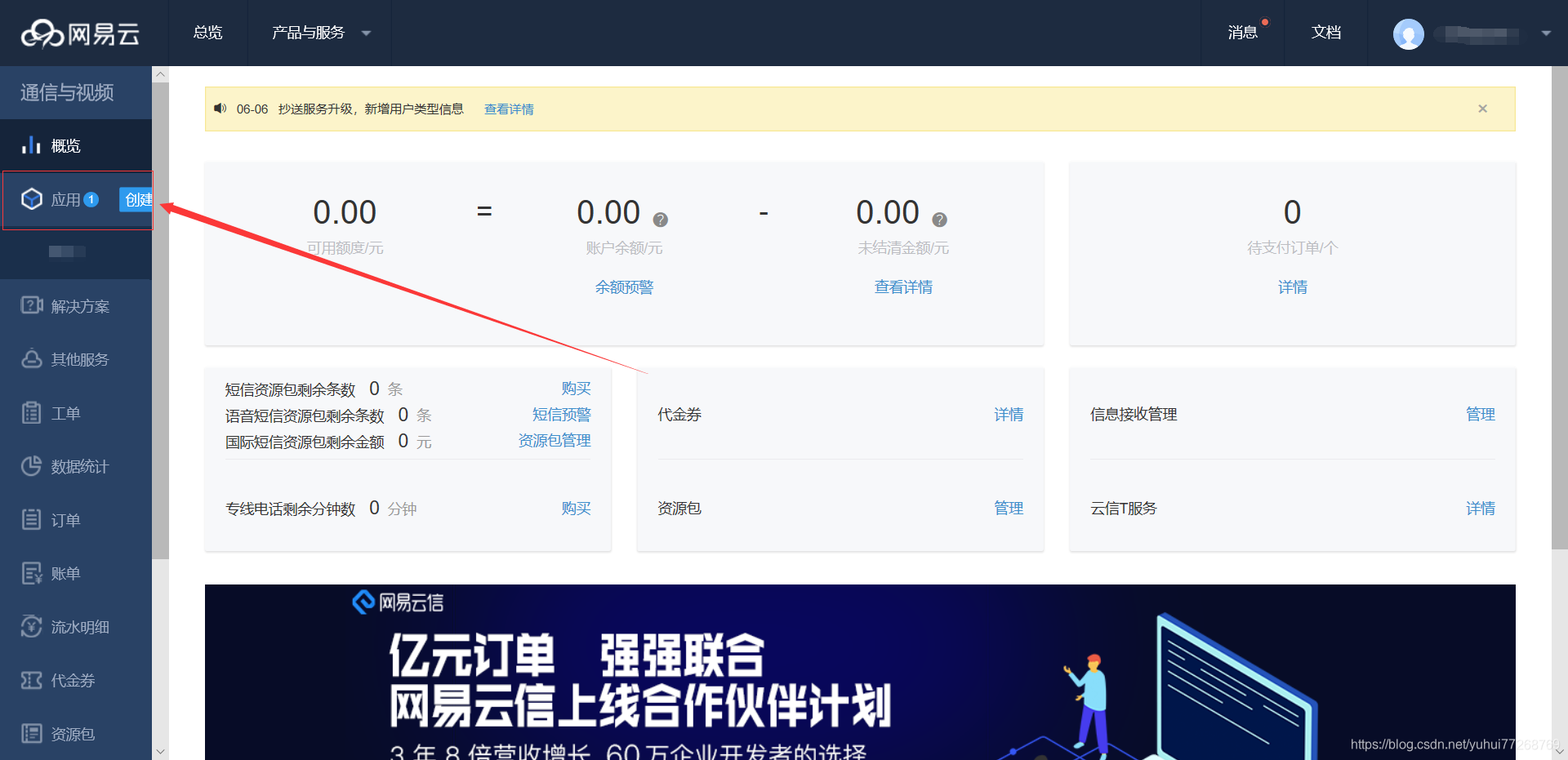Click the sidebar scrollbar up arrow
The width and height of the screenshot is (1568, 760).
(160, 74)
